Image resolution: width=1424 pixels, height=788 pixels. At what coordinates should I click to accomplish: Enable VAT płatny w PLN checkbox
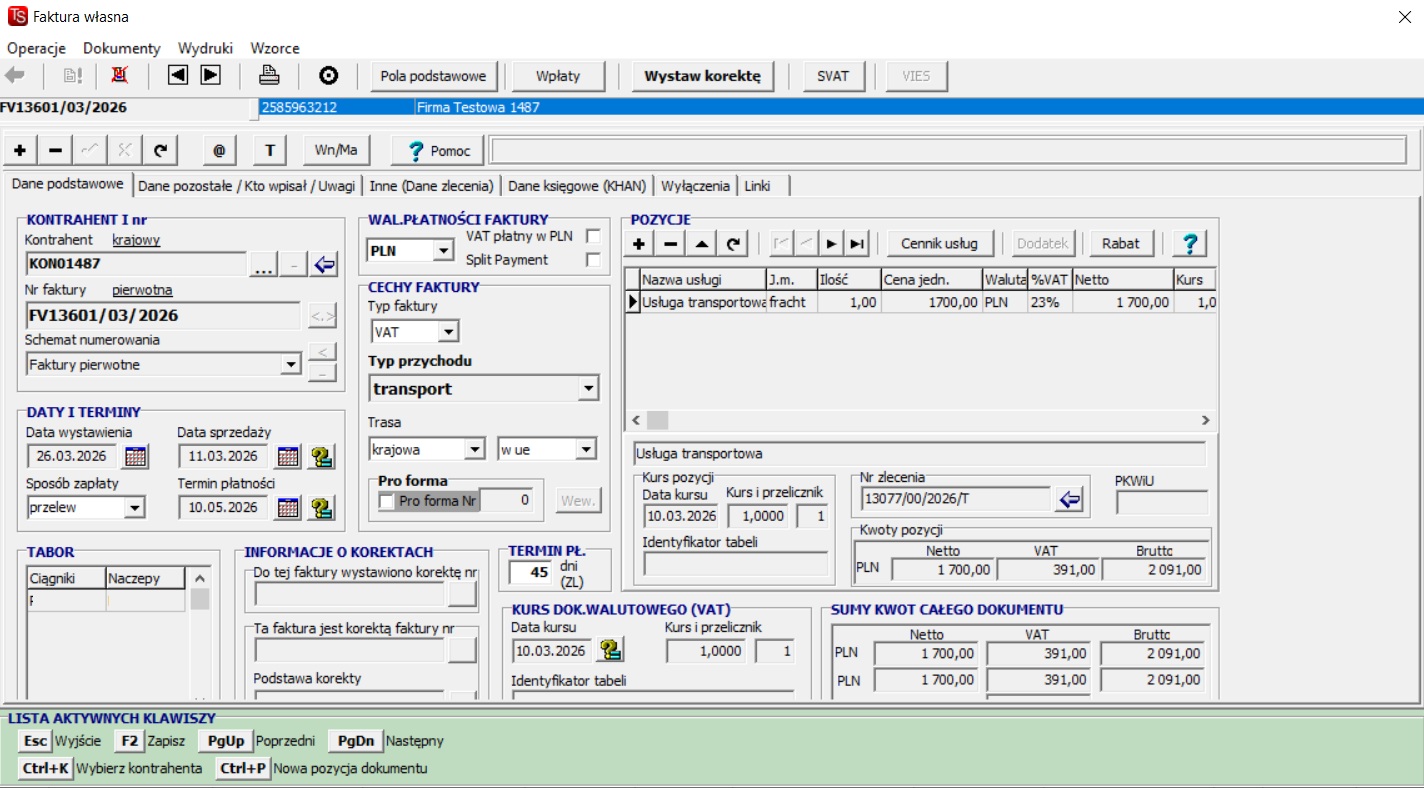click(593, 237)
